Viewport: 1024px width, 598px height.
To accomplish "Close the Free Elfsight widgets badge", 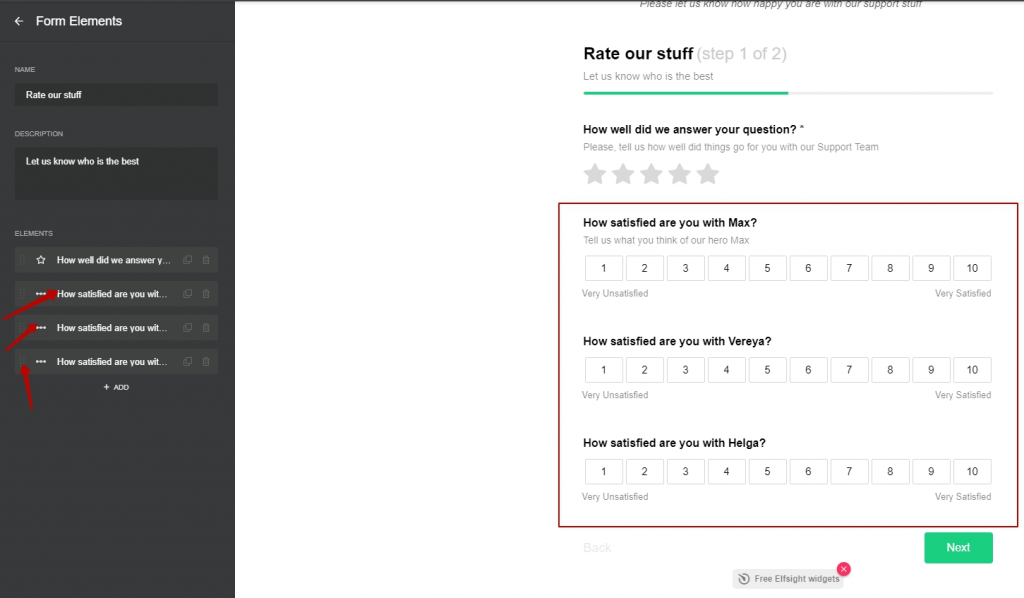I will coord(844,569).
